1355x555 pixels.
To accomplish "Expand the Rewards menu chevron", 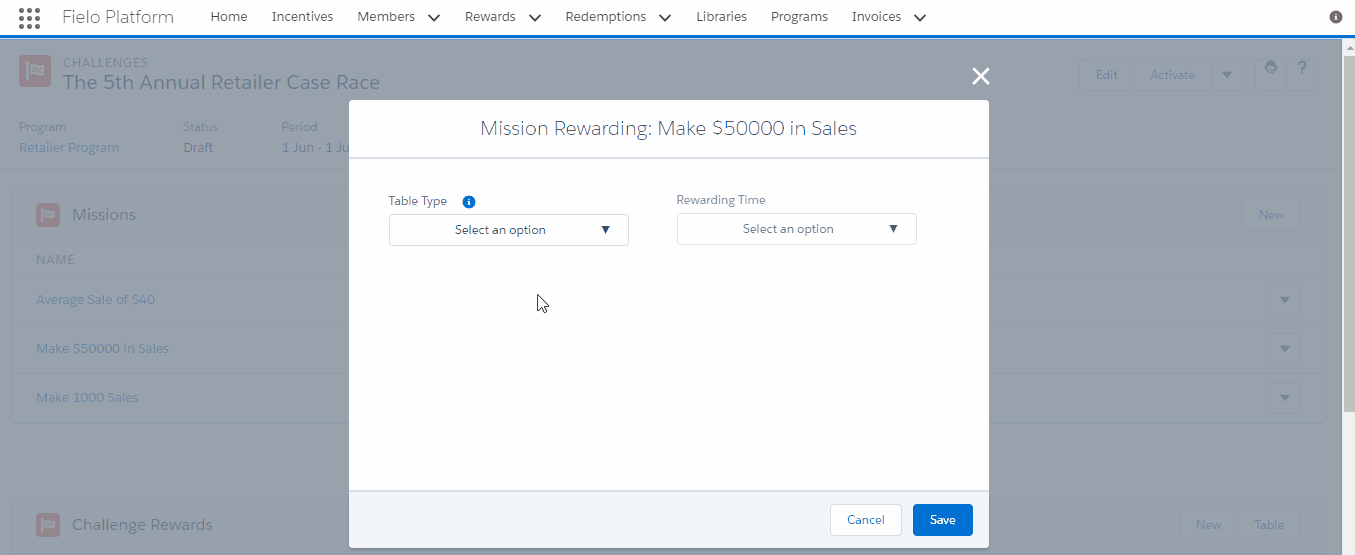I will click(x=534, y=18).
